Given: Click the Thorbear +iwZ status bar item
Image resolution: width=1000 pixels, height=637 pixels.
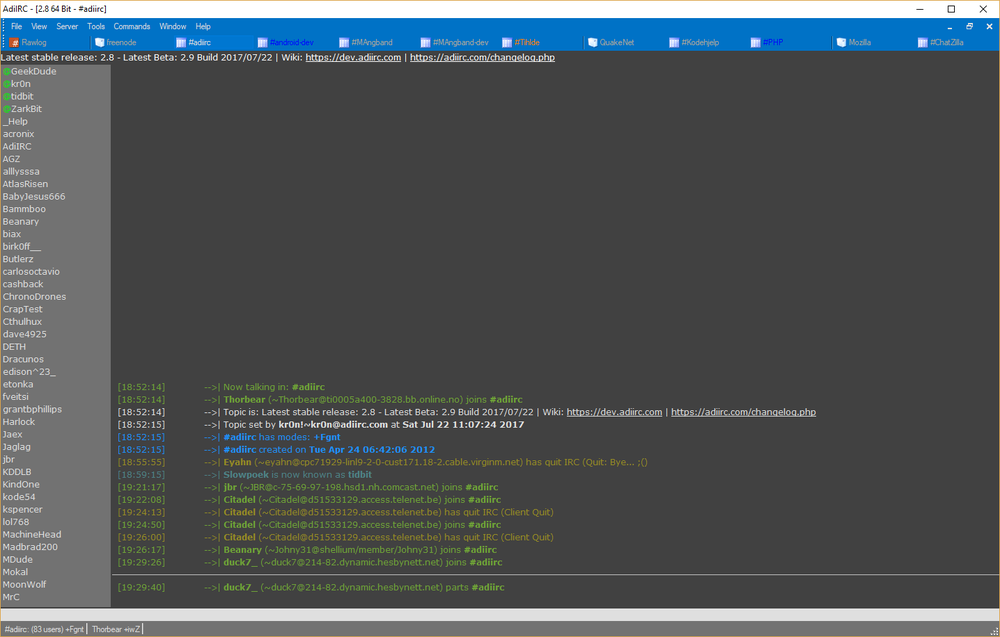Looking at the screenshot, I should point(116,629).
